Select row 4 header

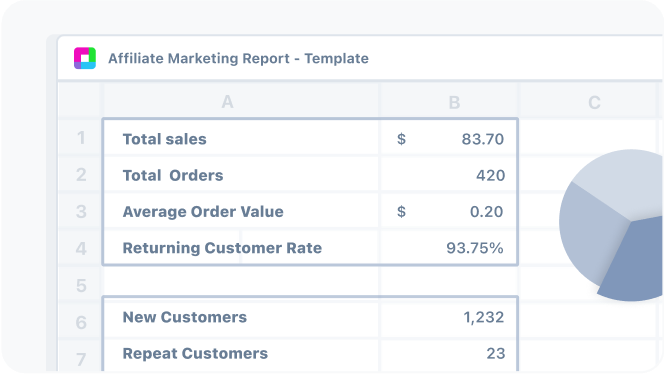(80, 248)
